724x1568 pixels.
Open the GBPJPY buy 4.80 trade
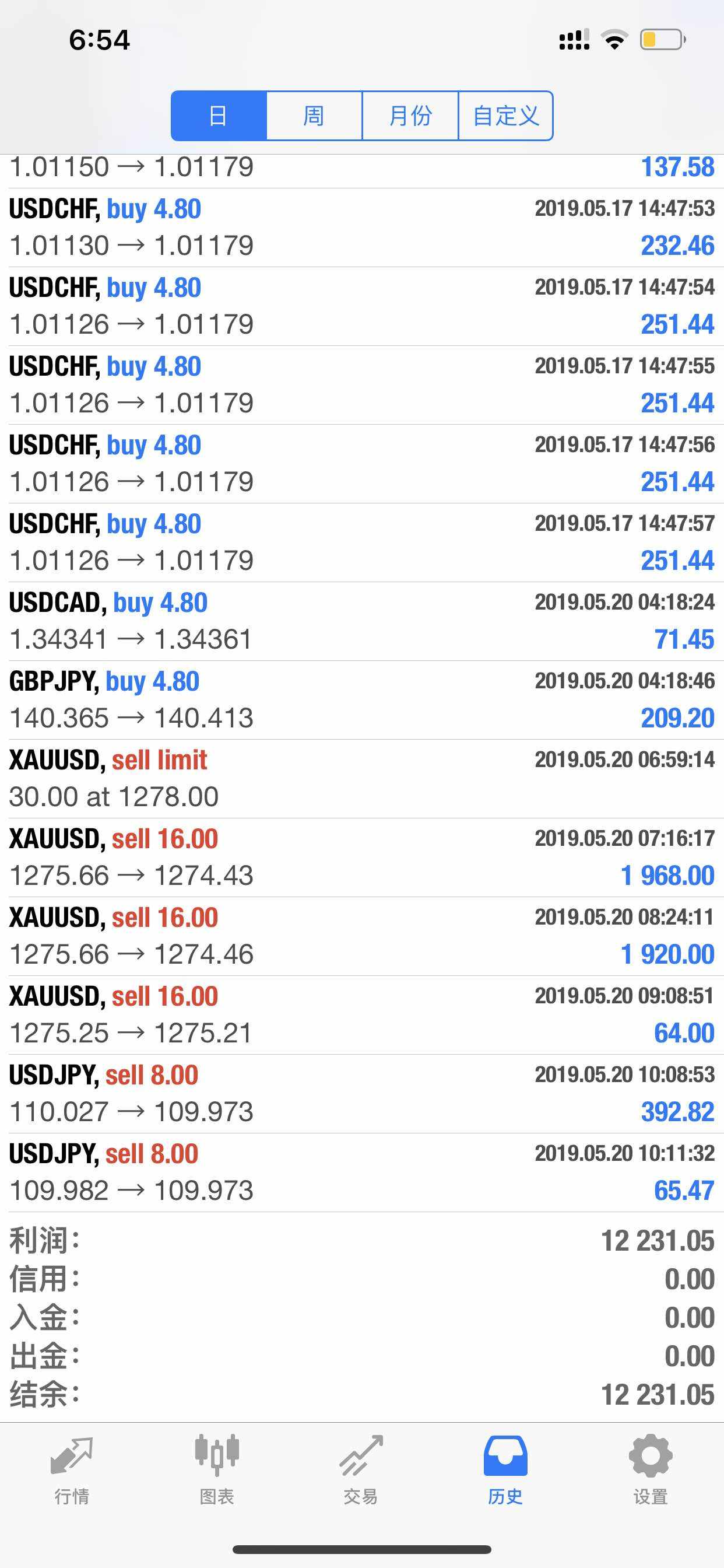361,700
